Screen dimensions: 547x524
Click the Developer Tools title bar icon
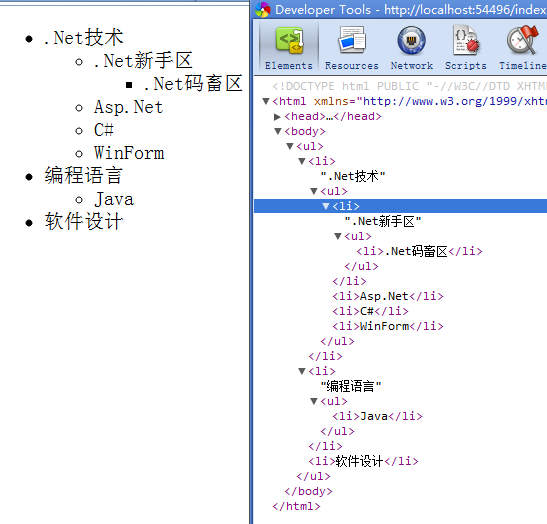[263, 10]
